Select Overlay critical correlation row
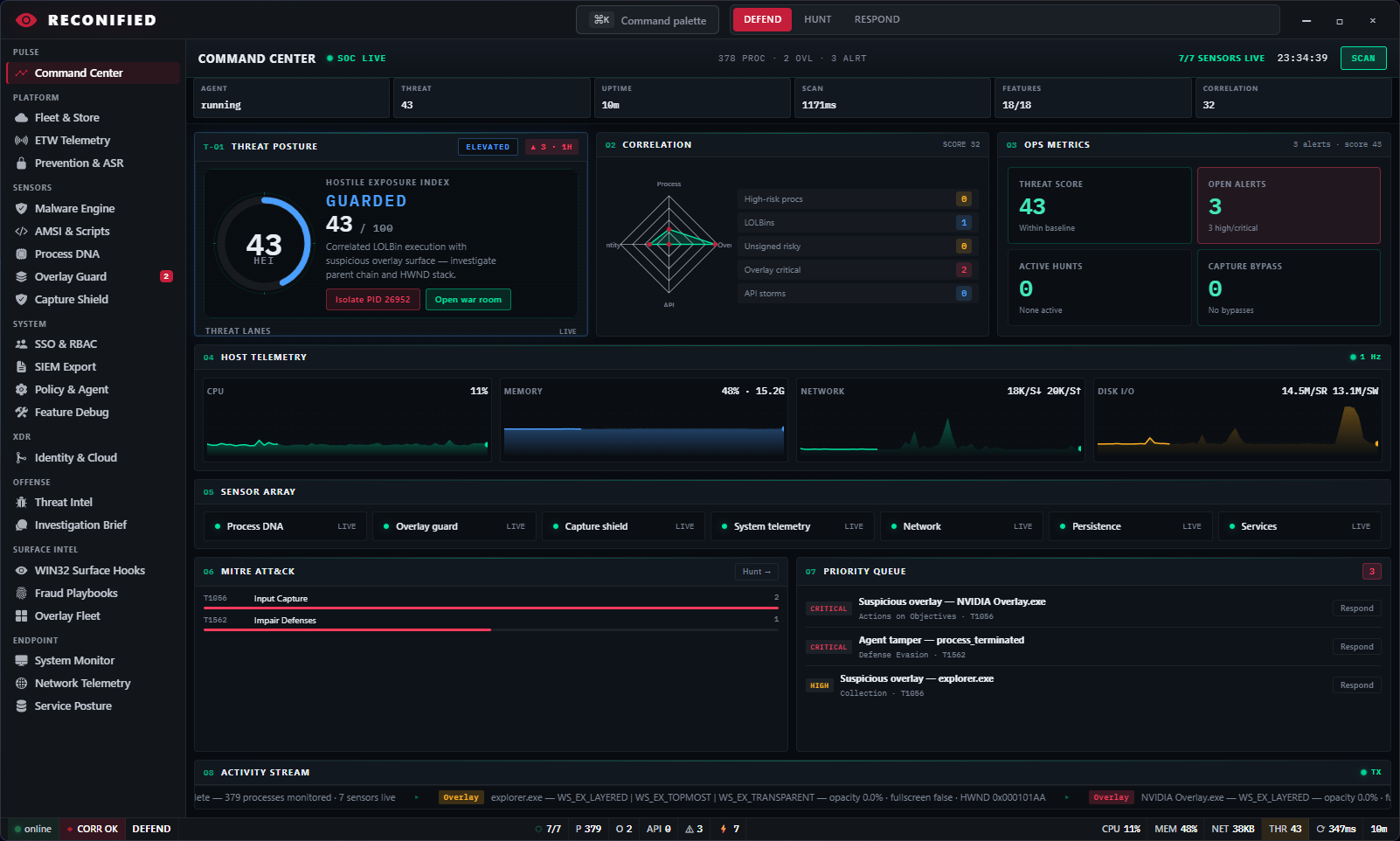 [856, 270]
